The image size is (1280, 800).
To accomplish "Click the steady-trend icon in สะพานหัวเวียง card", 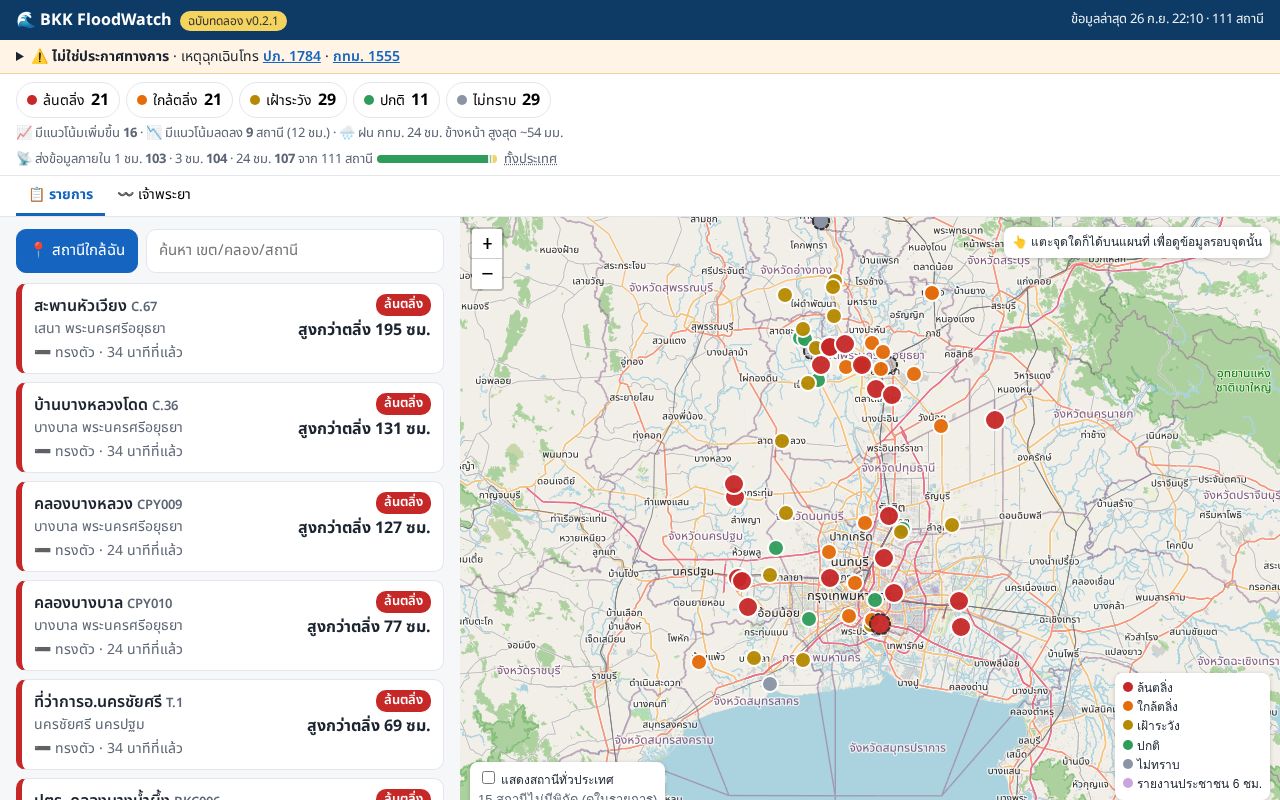I will tap(42, 352).
